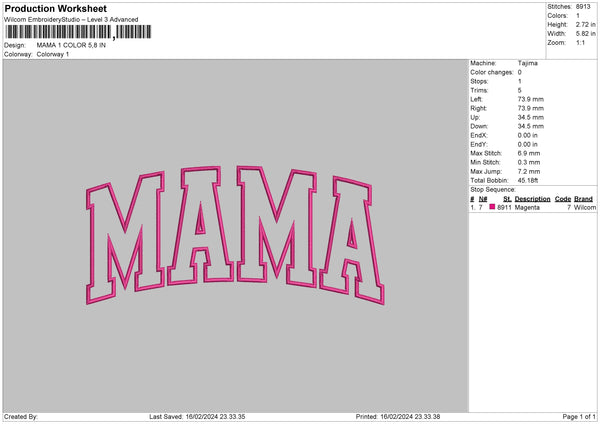
Task: Click the MAMA embroidery design preview
Action: point(235,235)
